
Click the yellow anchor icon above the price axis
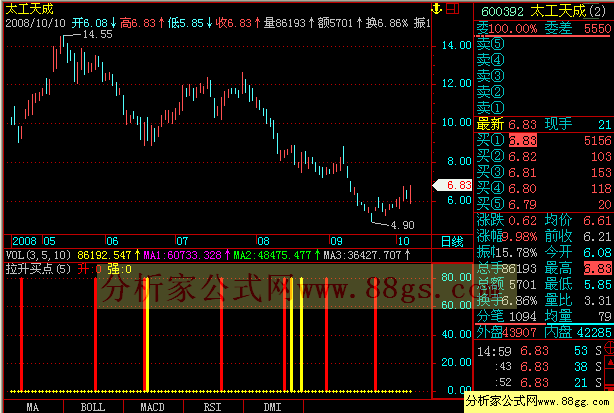click(436, 8)
